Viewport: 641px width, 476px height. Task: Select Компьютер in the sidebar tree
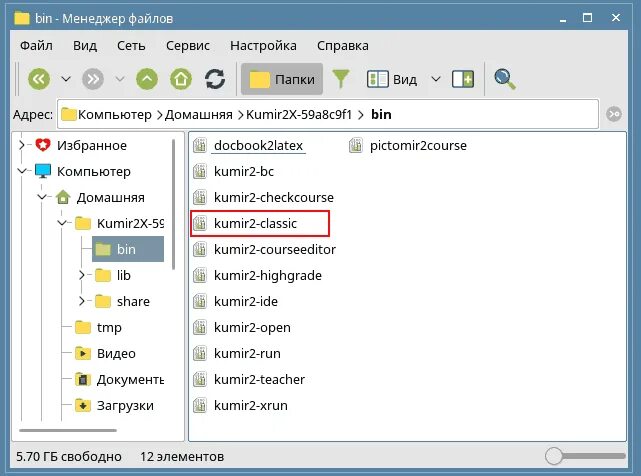coord(94,171)
